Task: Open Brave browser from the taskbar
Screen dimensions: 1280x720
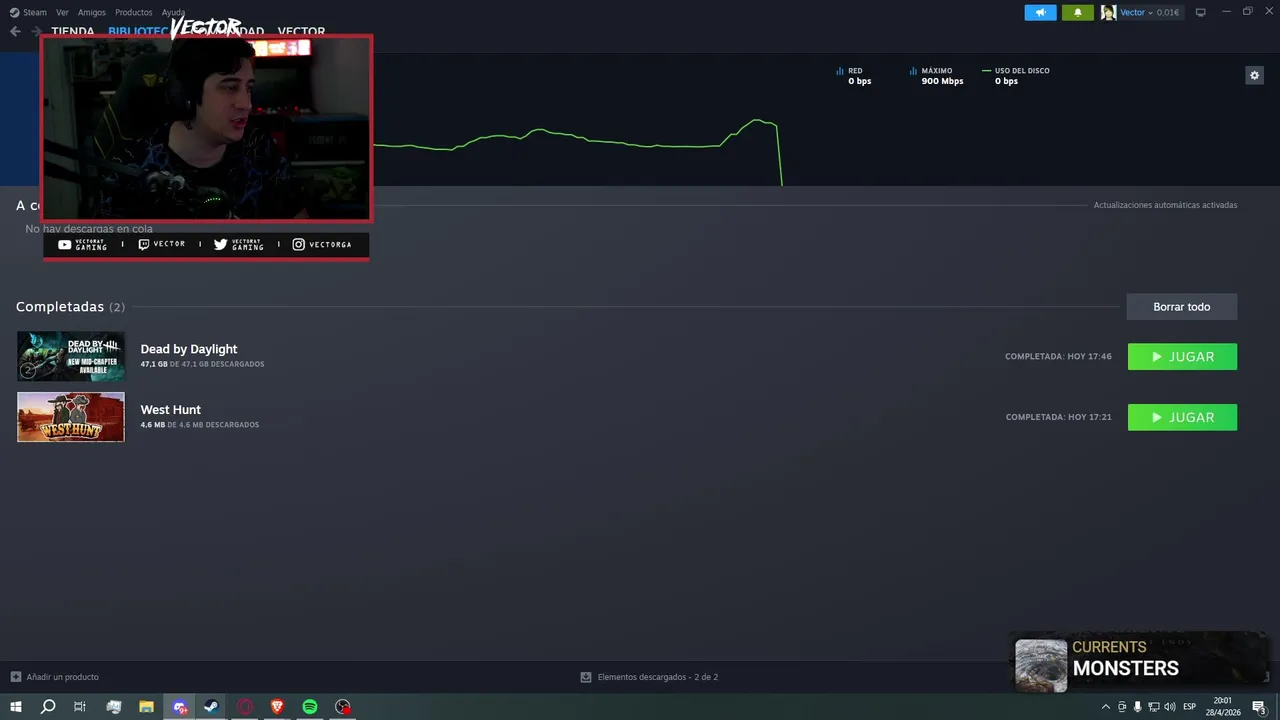Action: pos(277,707)
